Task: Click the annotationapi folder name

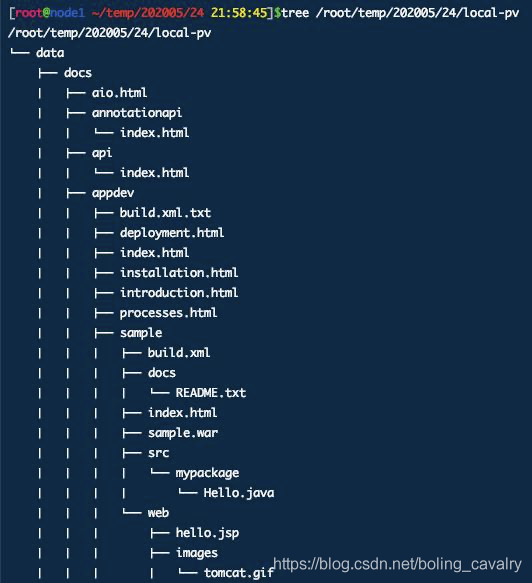Action: [x=137, y=113]
